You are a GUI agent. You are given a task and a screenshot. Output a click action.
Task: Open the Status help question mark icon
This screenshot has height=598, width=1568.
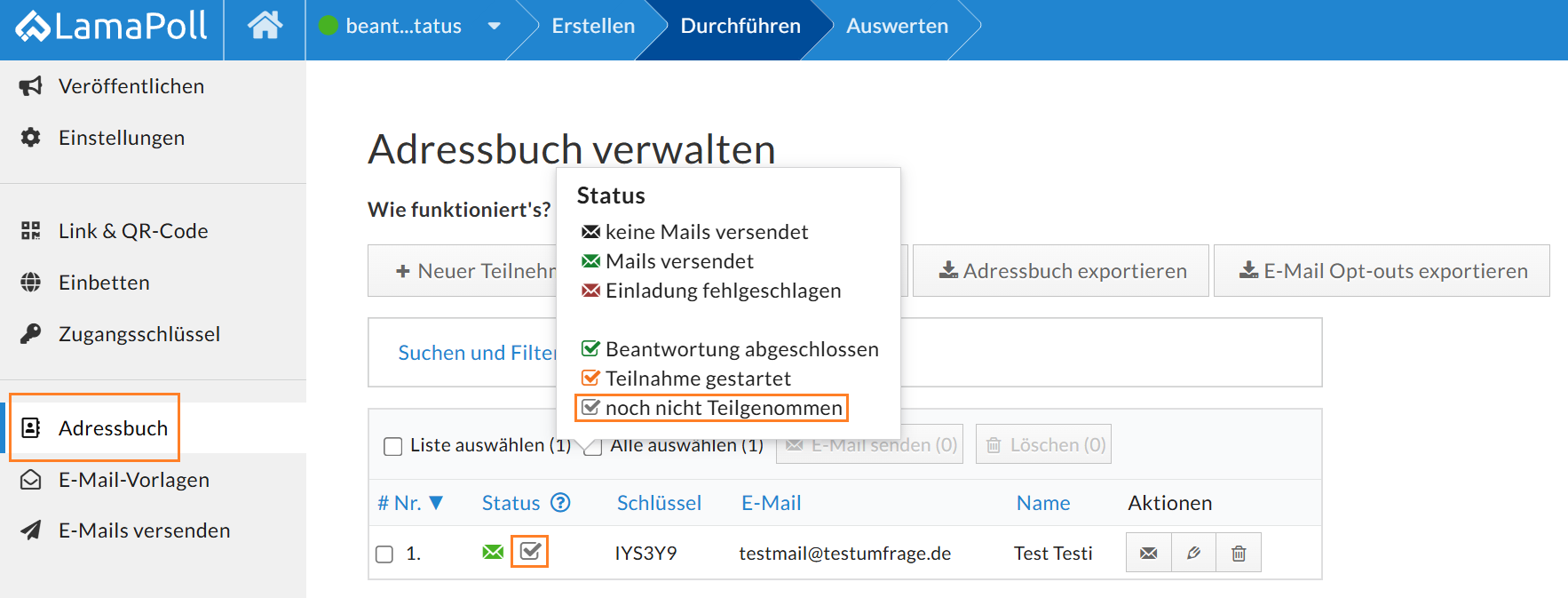[x=560, y=503]
